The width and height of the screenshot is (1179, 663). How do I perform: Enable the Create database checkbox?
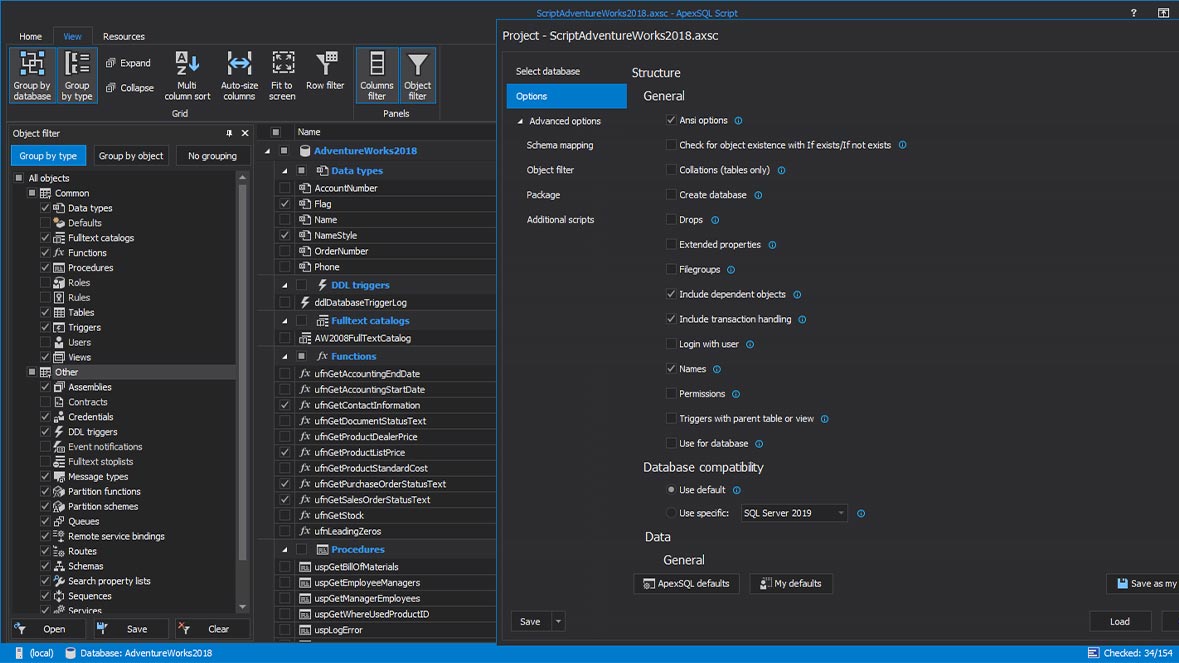[x=671, y=194]
